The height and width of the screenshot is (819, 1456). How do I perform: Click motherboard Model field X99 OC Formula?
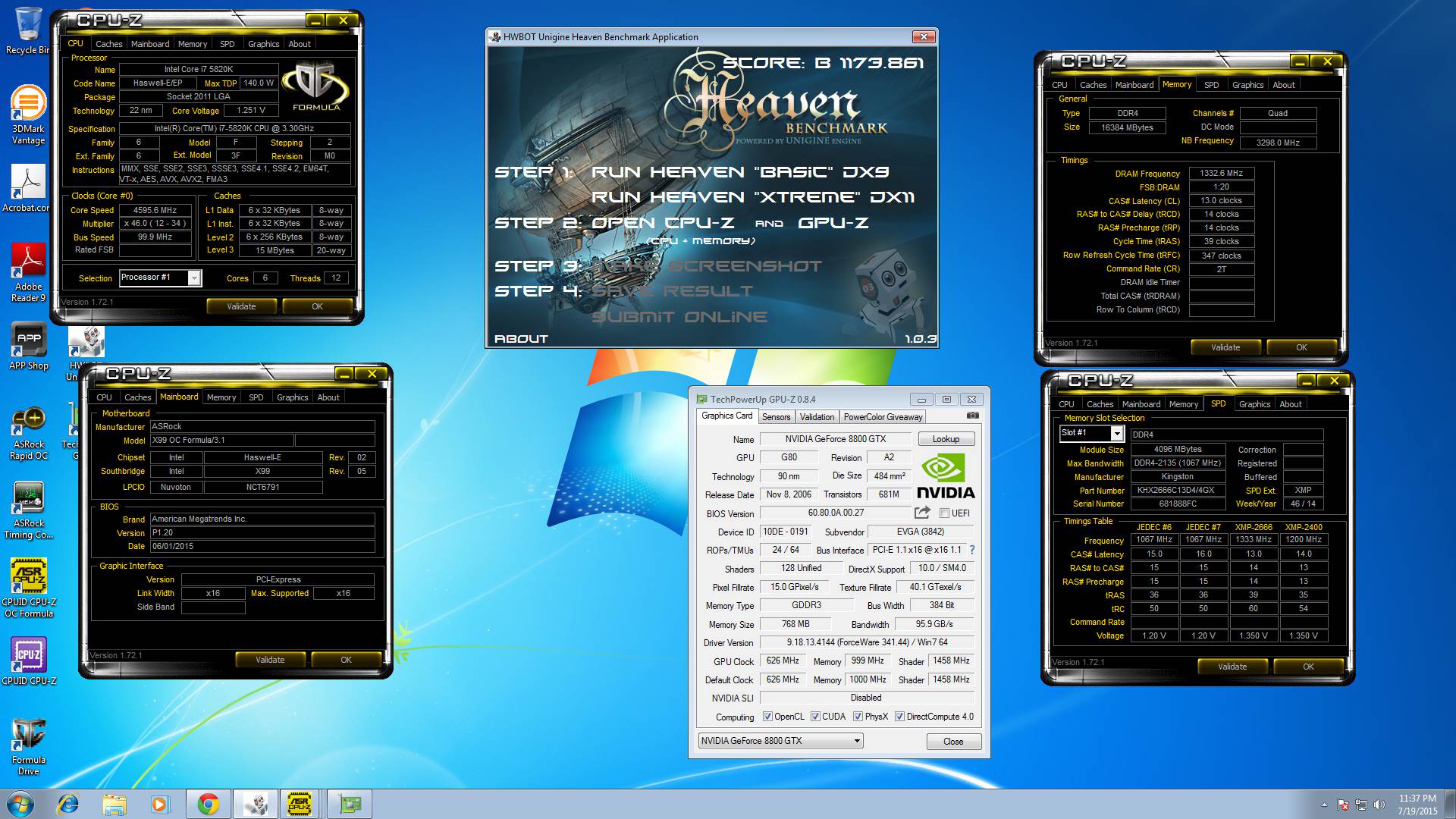click(x=221, y=441)
